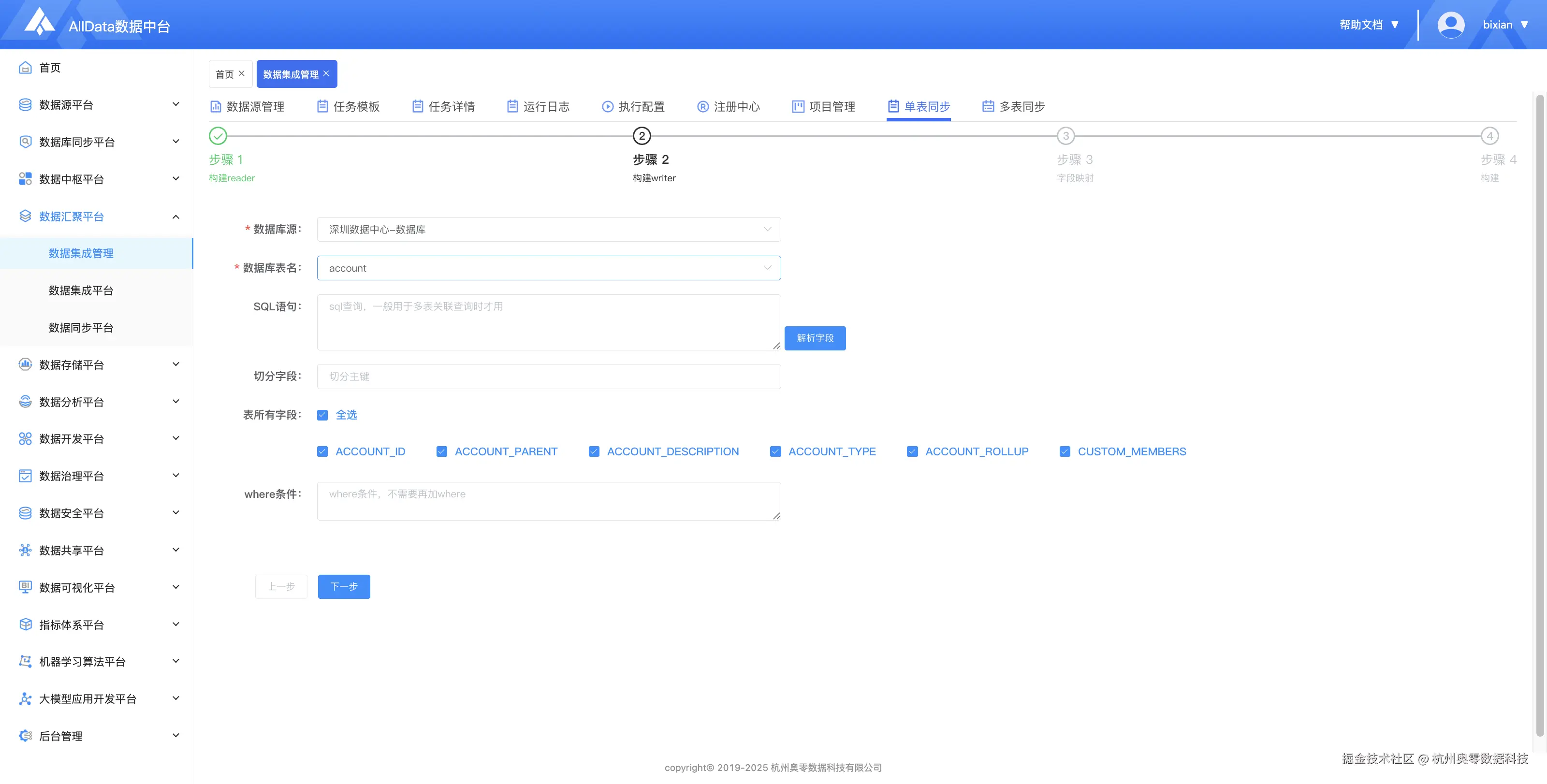The height and width of the screenshot is (784, 1547).
Task: Click the 数据存储平台 sidebar icon
Action: click(x=25, y=364)
